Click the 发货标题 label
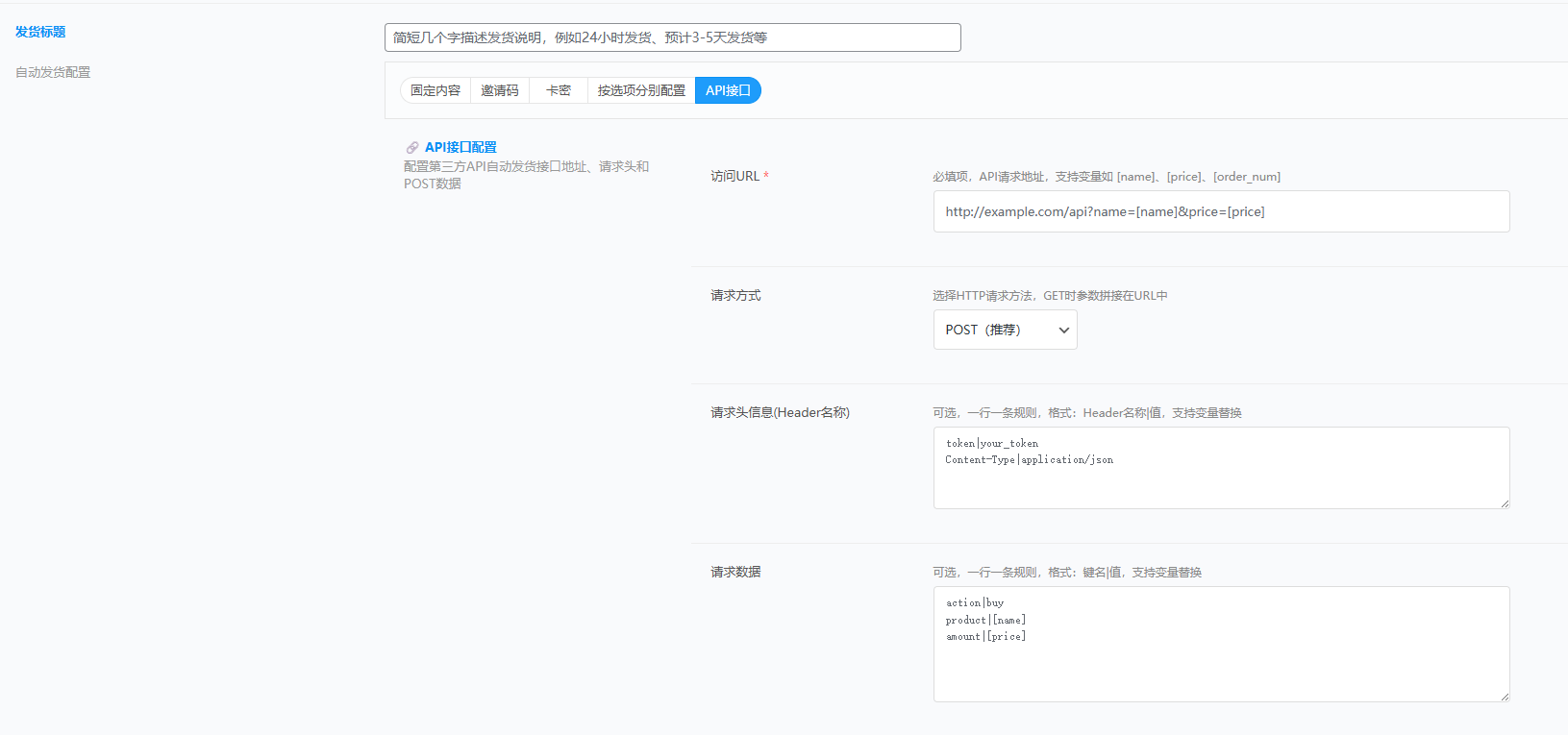The image size is (1568, 735). tap(40, 32)
